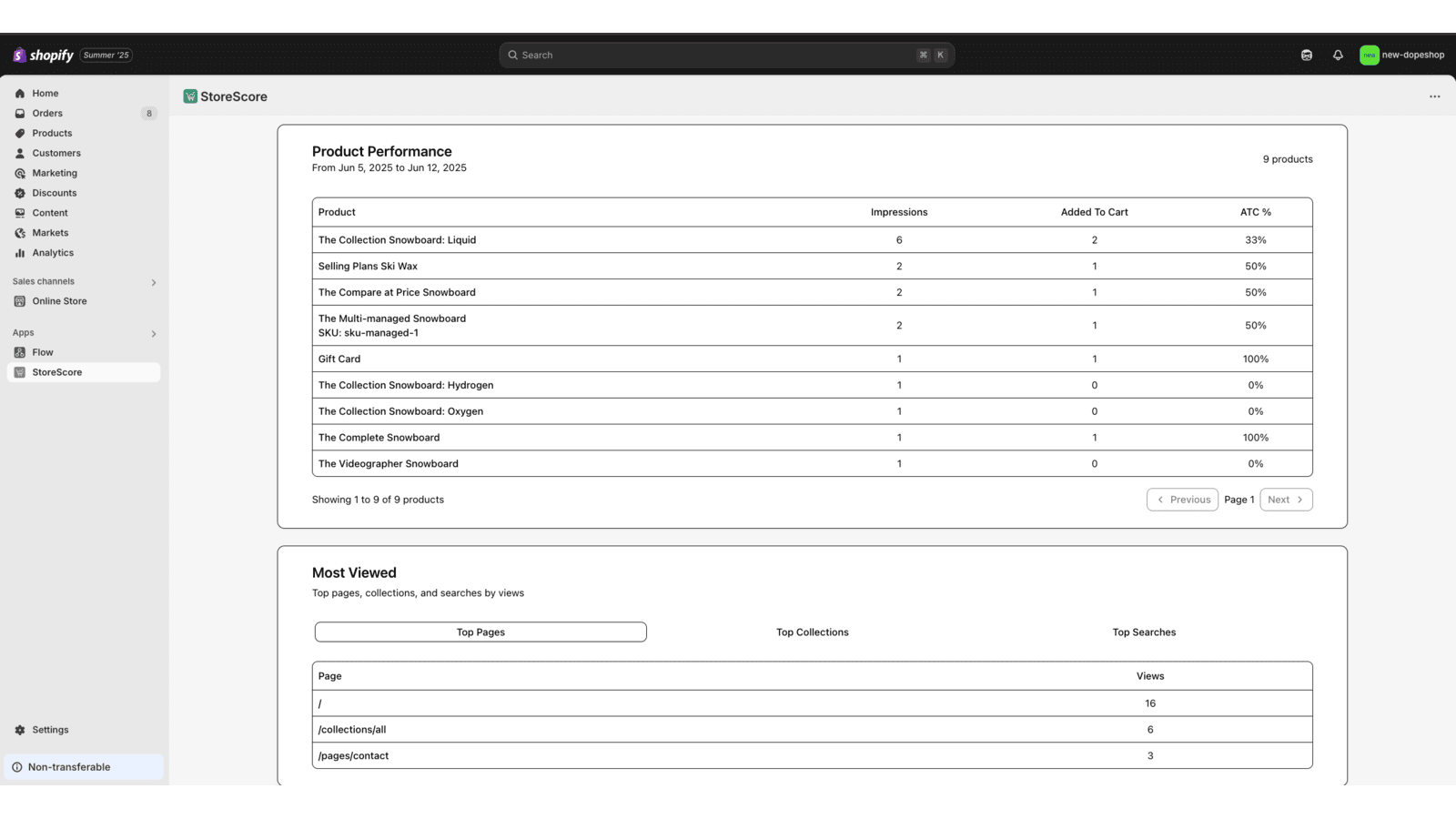The image size is (1456, 819).
Task: Click the 9 products count label
Action: [1288, 159]
